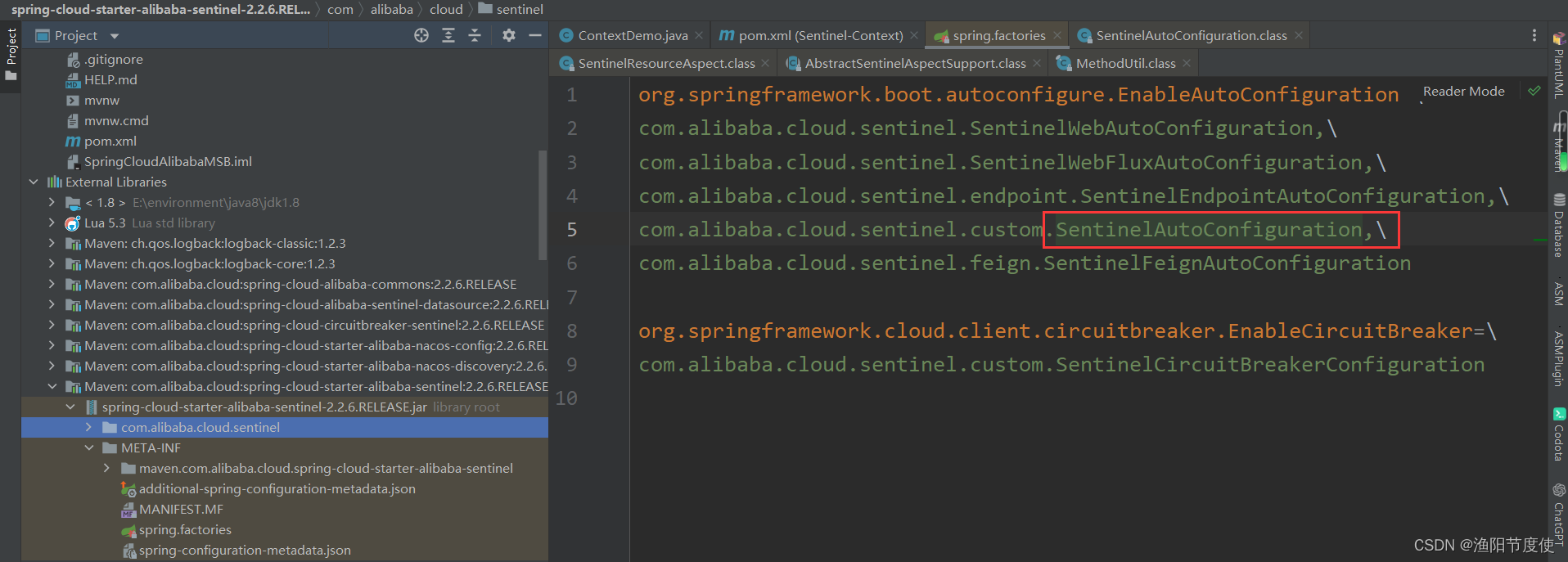1568x562 pixels.
Task: Expand Maven logback-classic:1.2.3 node
Action: pyautogui.click(x=52, y=243)
